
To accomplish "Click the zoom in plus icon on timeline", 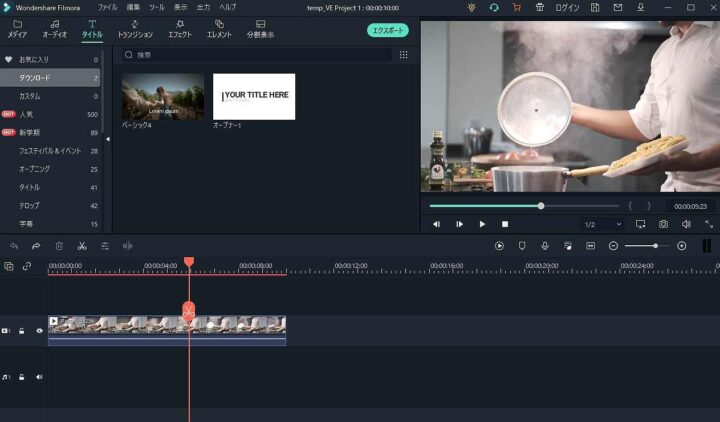I will (682, 246).
